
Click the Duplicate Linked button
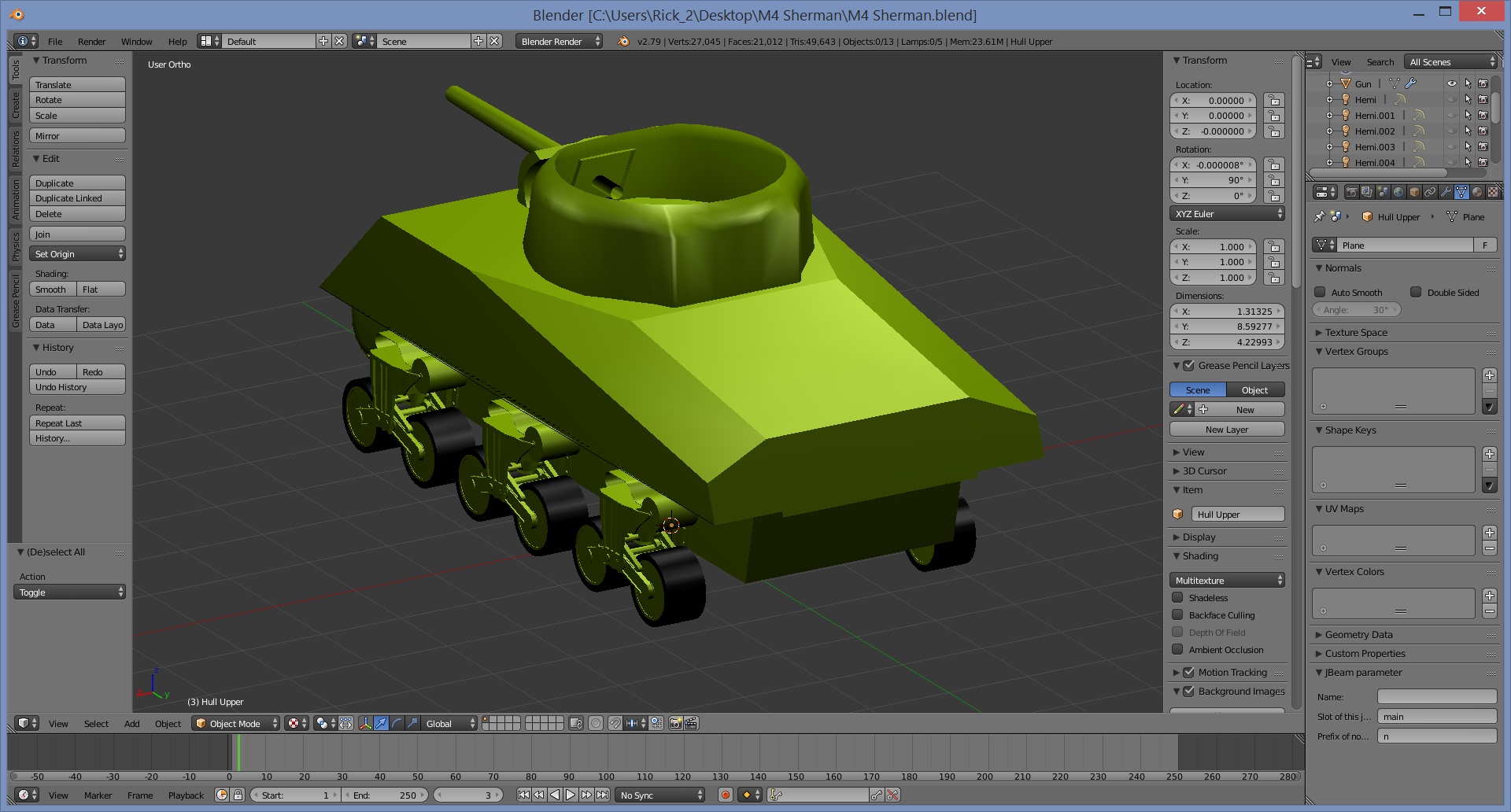click(x=77, y=198)
